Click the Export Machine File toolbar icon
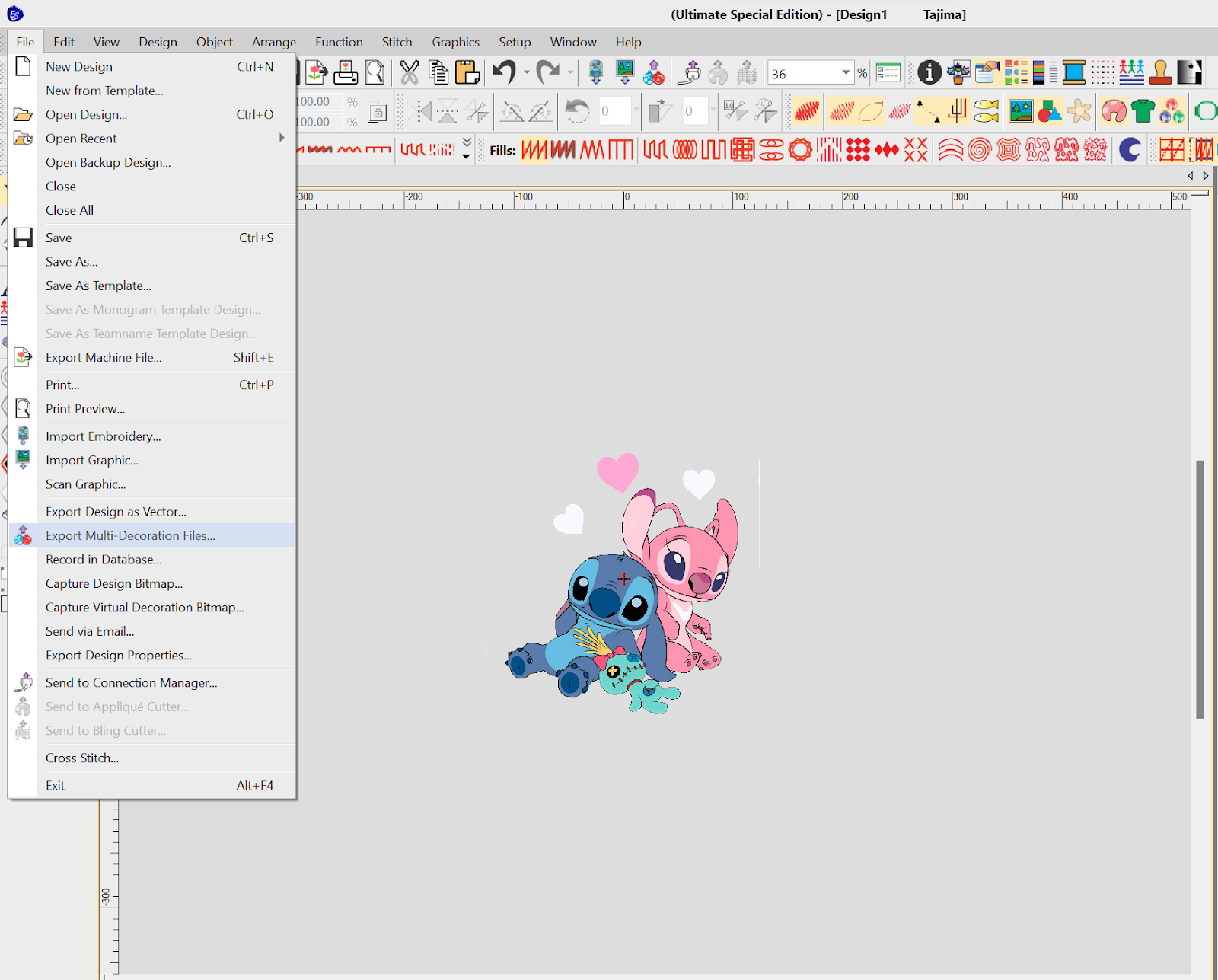Viewport: 1218px width, 980px height. pos(316,73)
